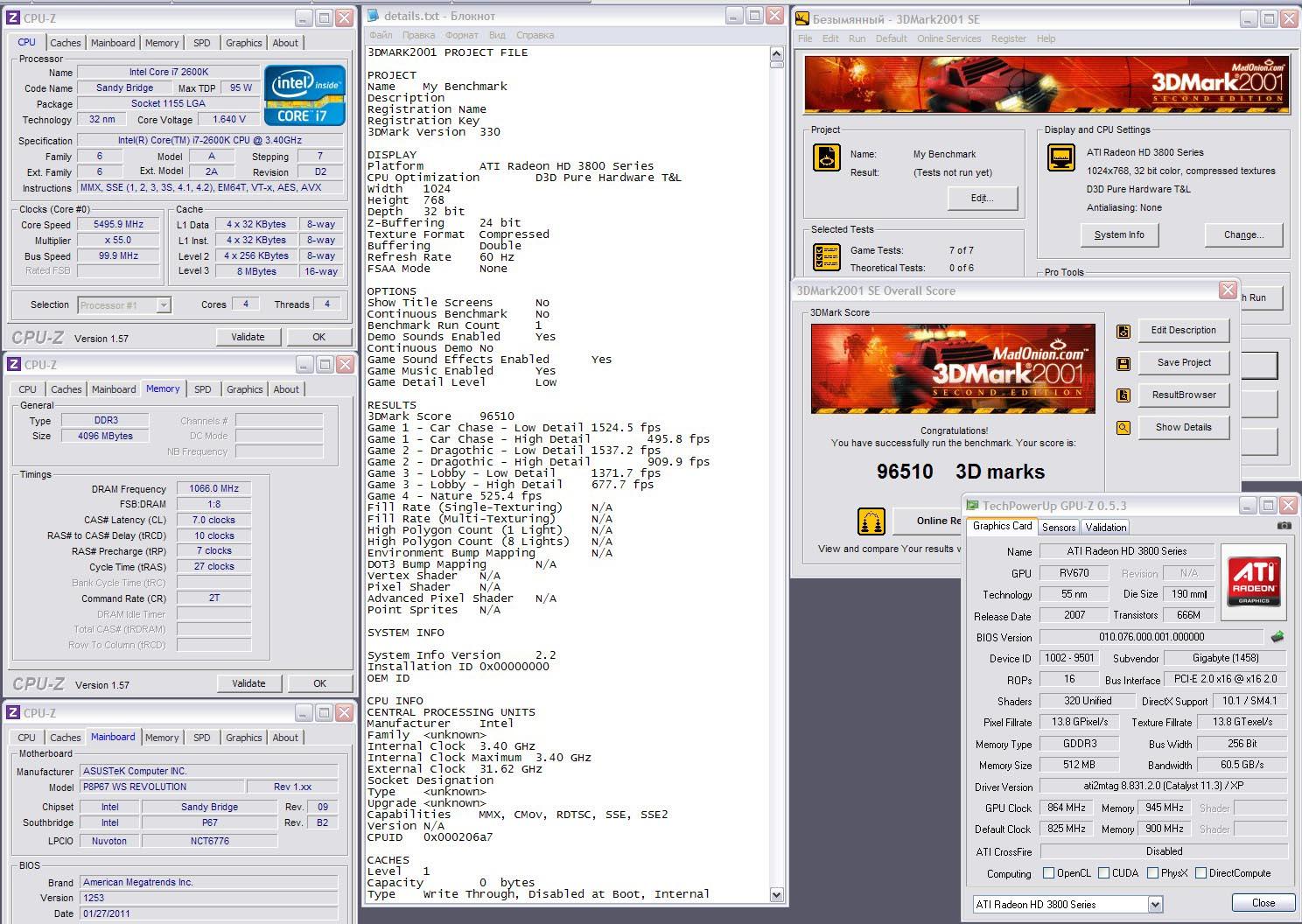Image resolution: width=1302 pixels, height=924 pixels.
Task: Click the GPU-Z screenshot camera icon
Action: 1284,526
